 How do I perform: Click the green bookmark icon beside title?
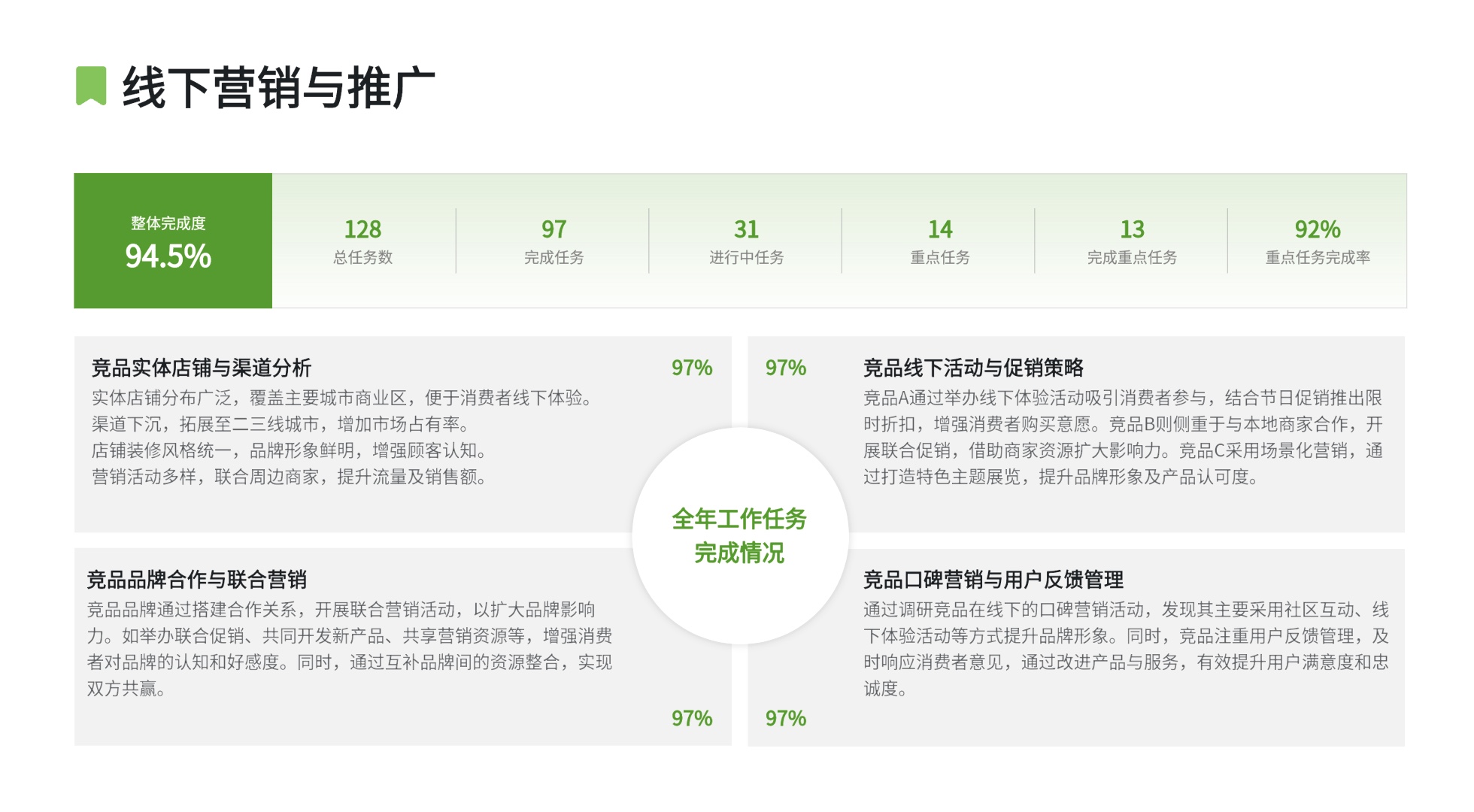91,86
